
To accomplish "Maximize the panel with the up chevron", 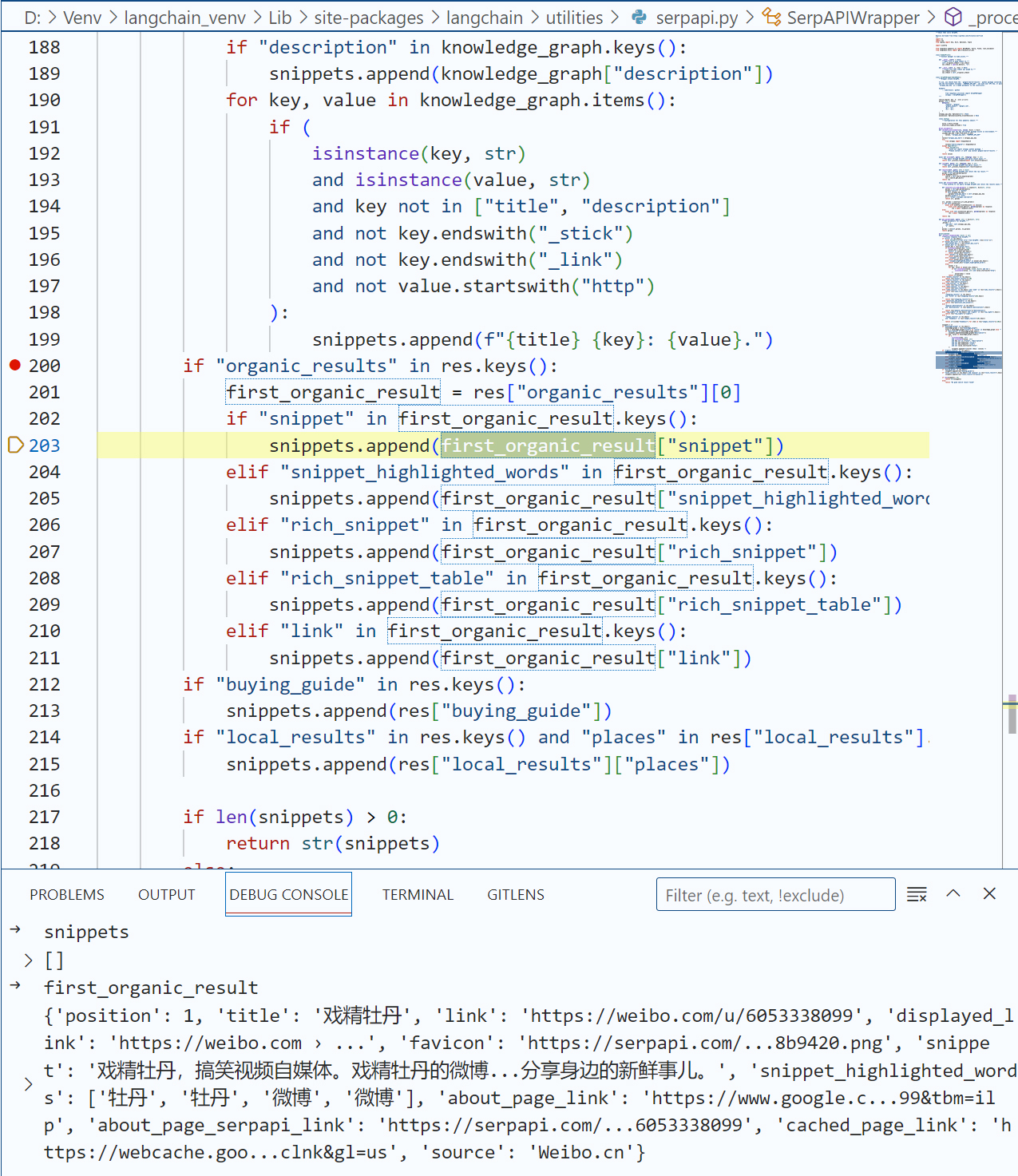I will 953,894.
